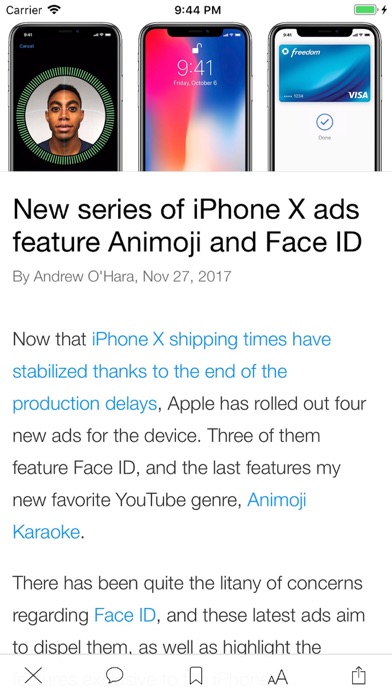Tap the Done checkmark in wallet image
Viewport: 392px width, 696px height.
coord(325,123)
